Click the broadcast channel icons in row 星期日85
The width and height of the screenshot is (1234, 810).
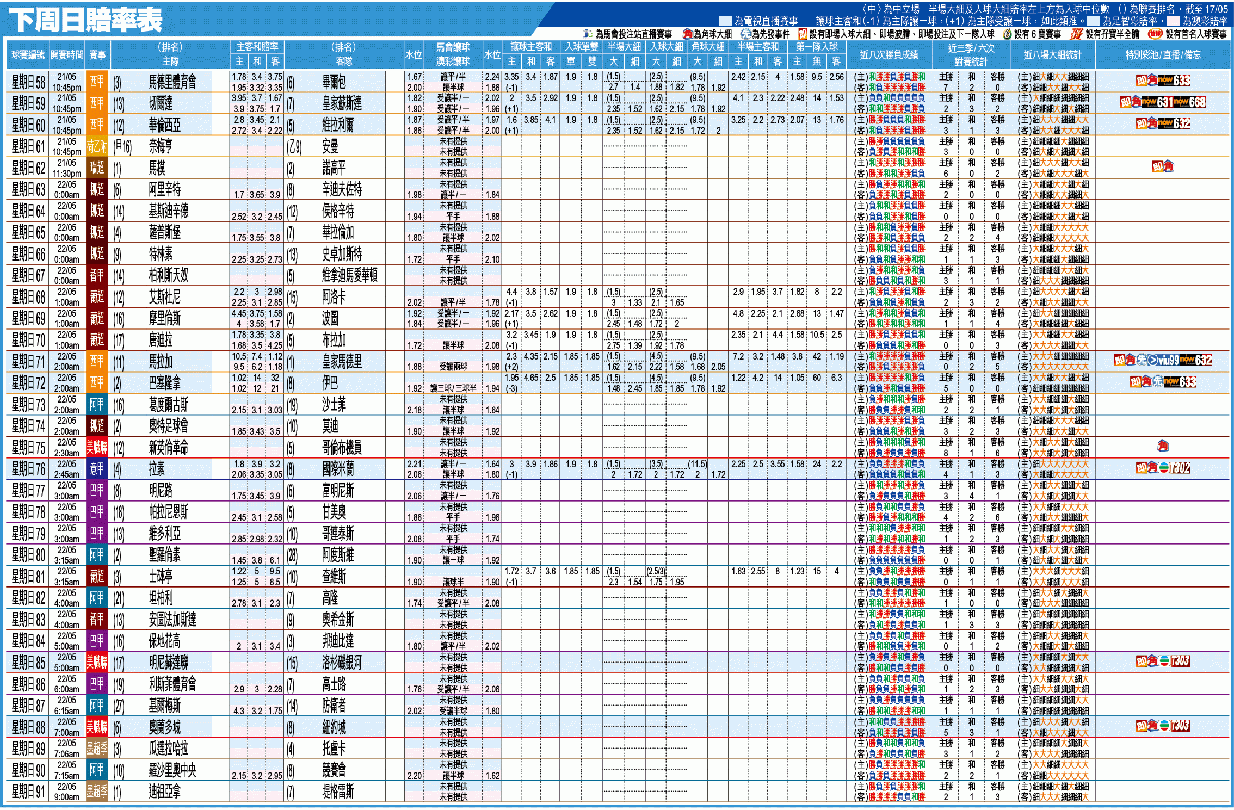[x=1162, y=661]
